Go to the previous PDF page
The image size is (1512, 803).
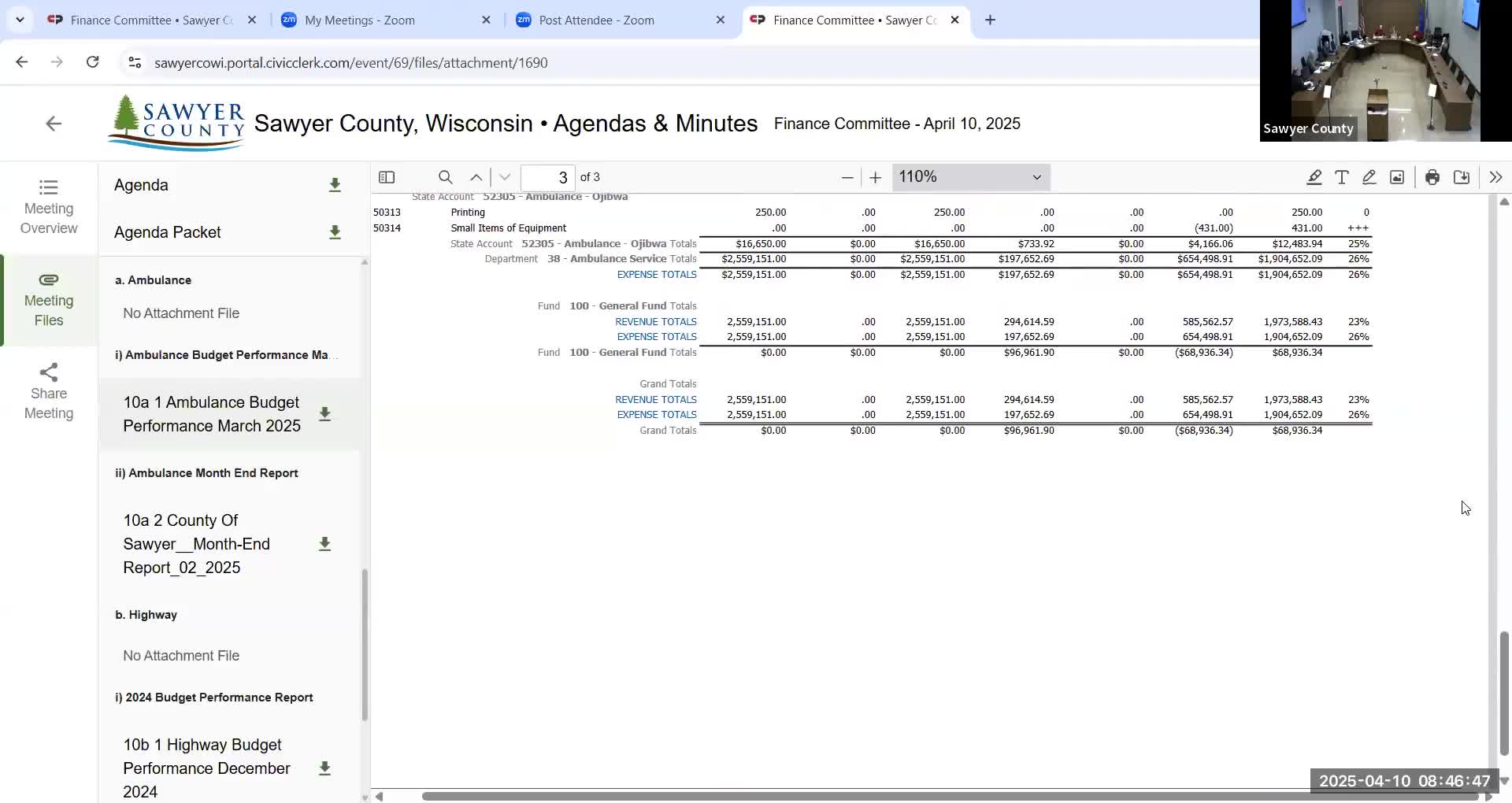pyautogui.click(x=476, y=177)
